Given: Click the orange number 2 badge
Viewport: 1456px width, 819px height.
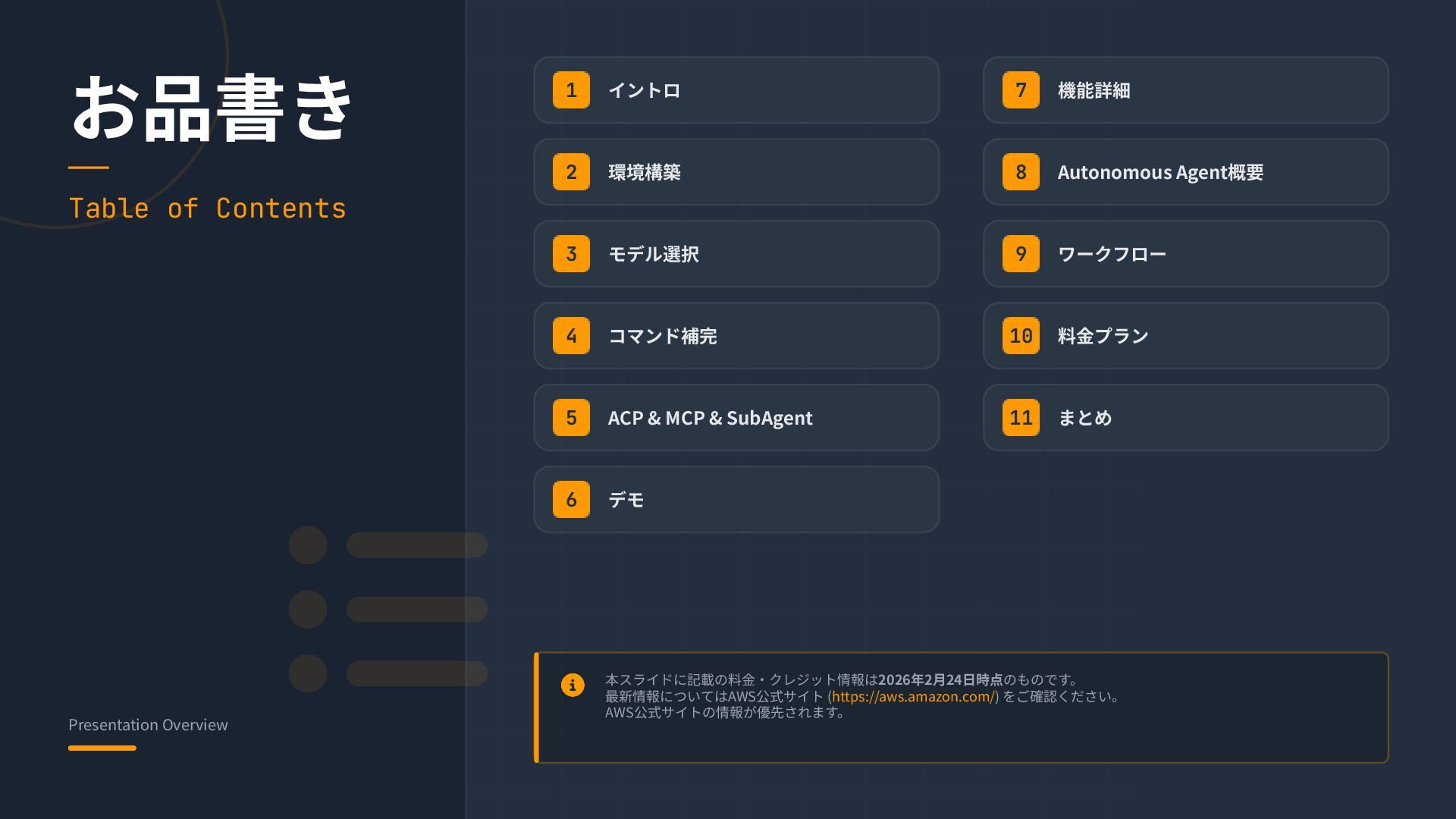Looking at the screenshot, I should tap(571, 172).
